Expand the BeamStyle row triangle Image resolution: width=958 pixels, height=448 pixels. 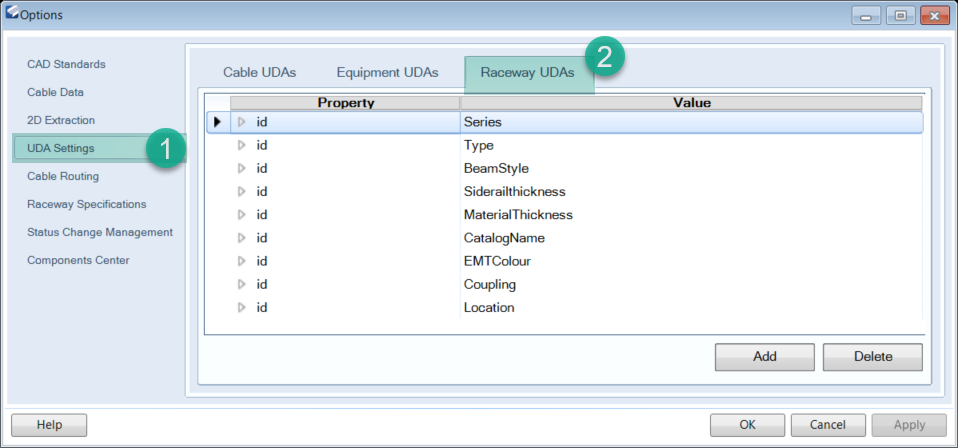coord(241,168)
